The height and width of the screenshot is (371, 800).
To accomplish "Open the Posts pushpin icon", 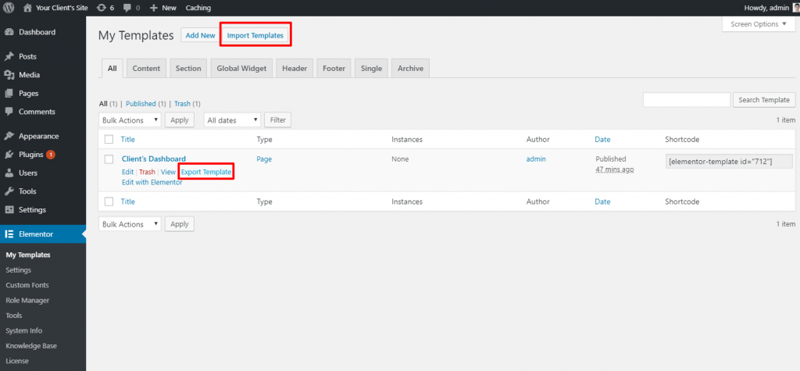I will click(x=9, y=57).
